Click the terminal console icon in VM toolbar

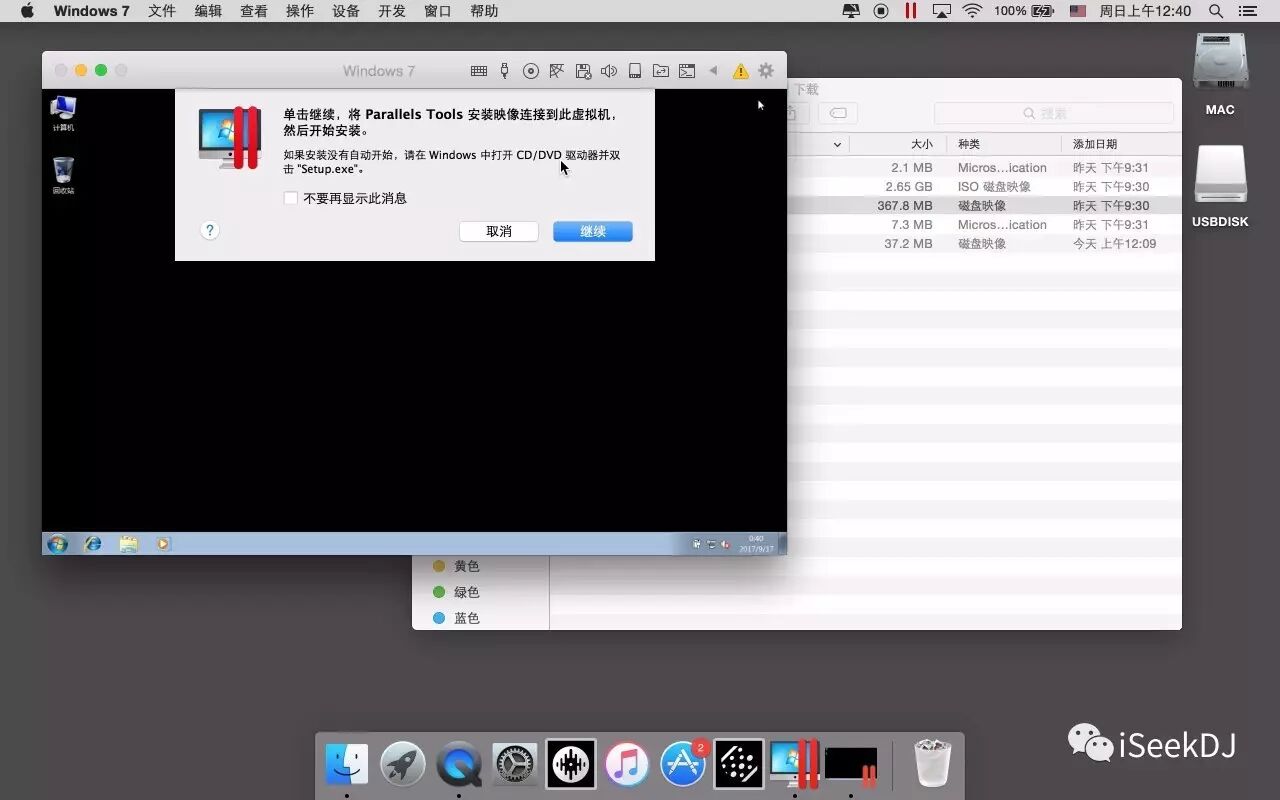point(687,71)
